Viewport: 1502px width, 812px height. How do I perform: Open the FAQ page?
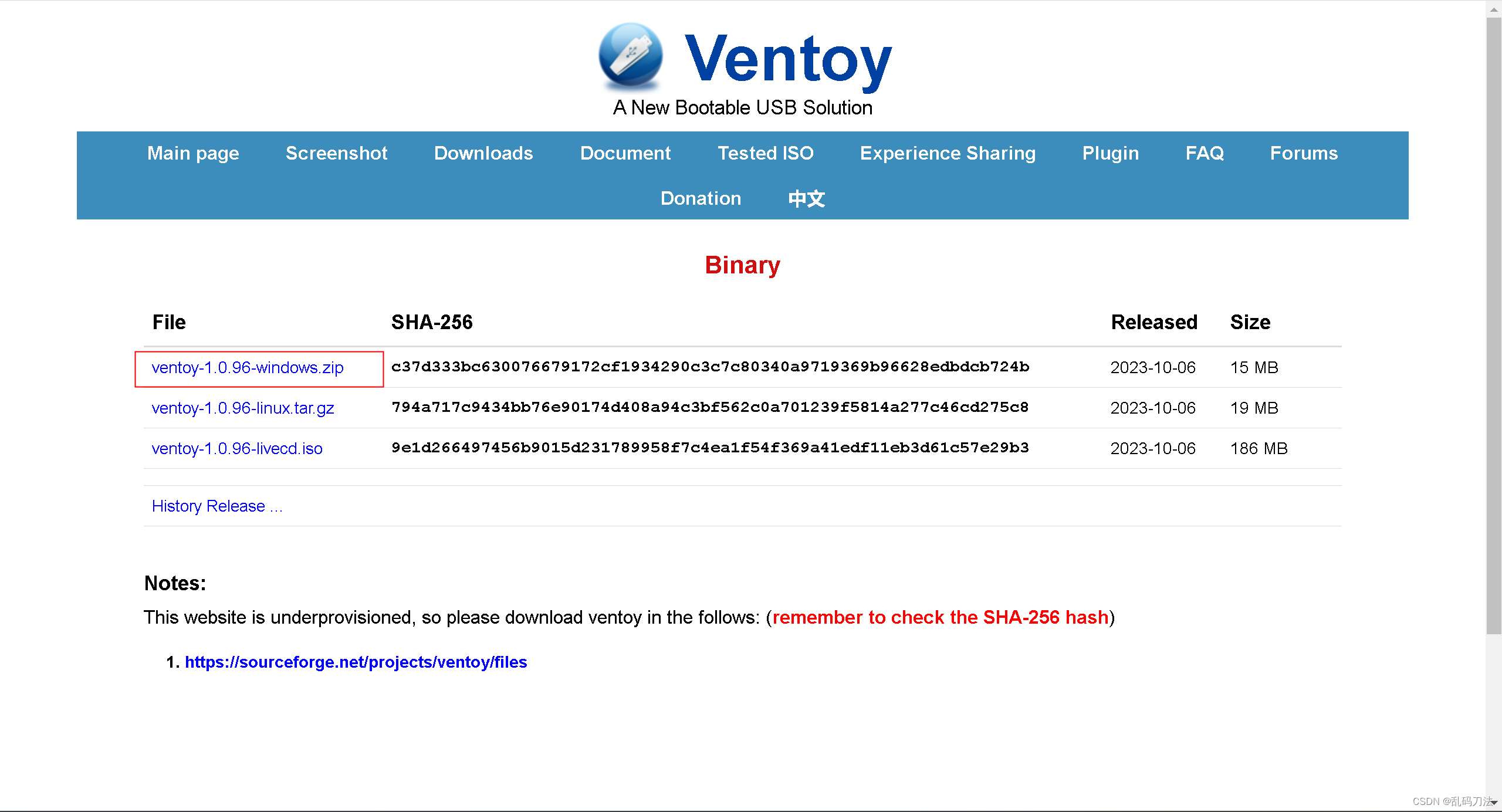tap(1205, 153)
